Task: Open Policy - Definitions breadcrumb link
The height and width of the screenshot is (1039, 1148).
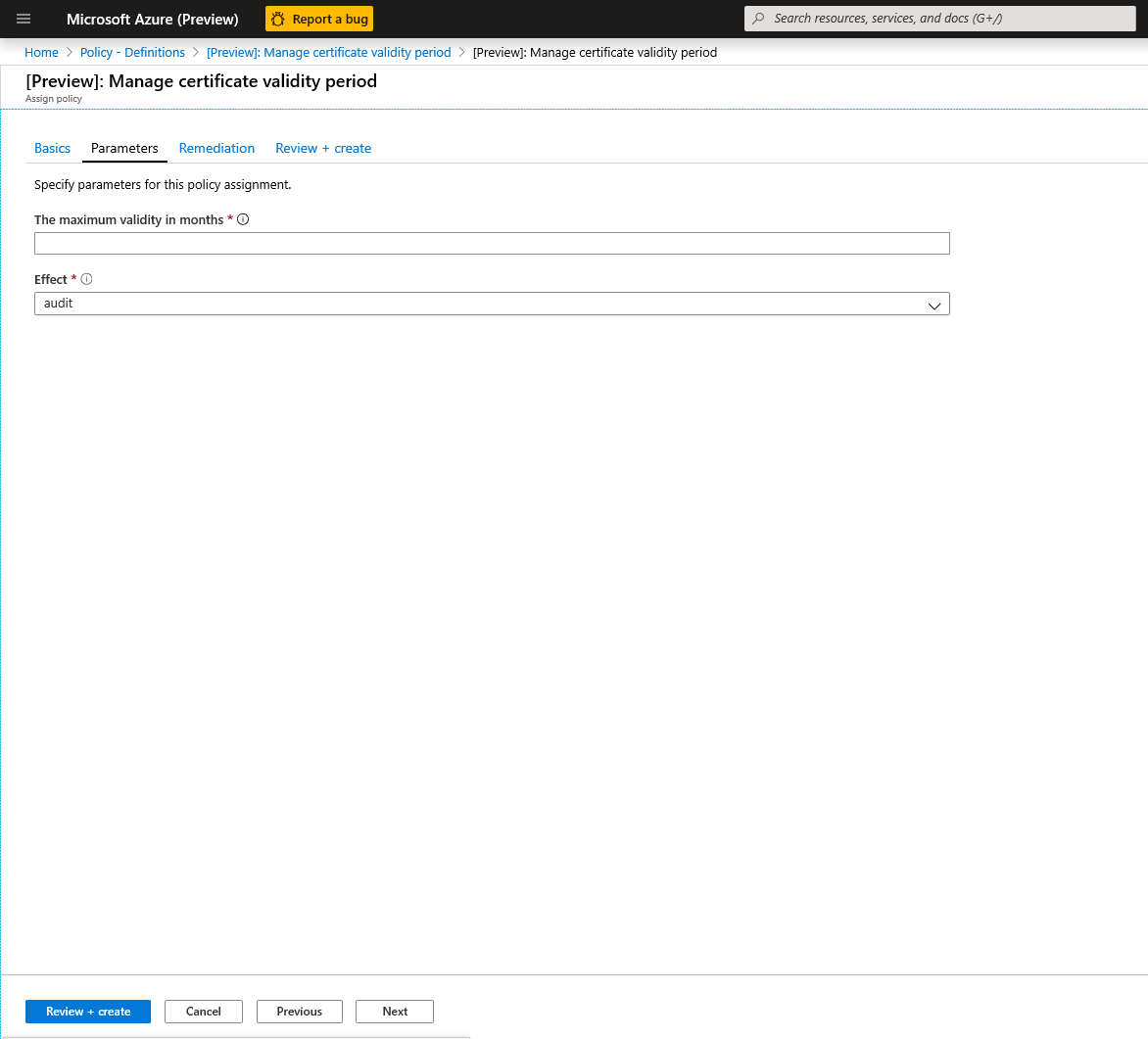Action: click(x=132, y=52)
